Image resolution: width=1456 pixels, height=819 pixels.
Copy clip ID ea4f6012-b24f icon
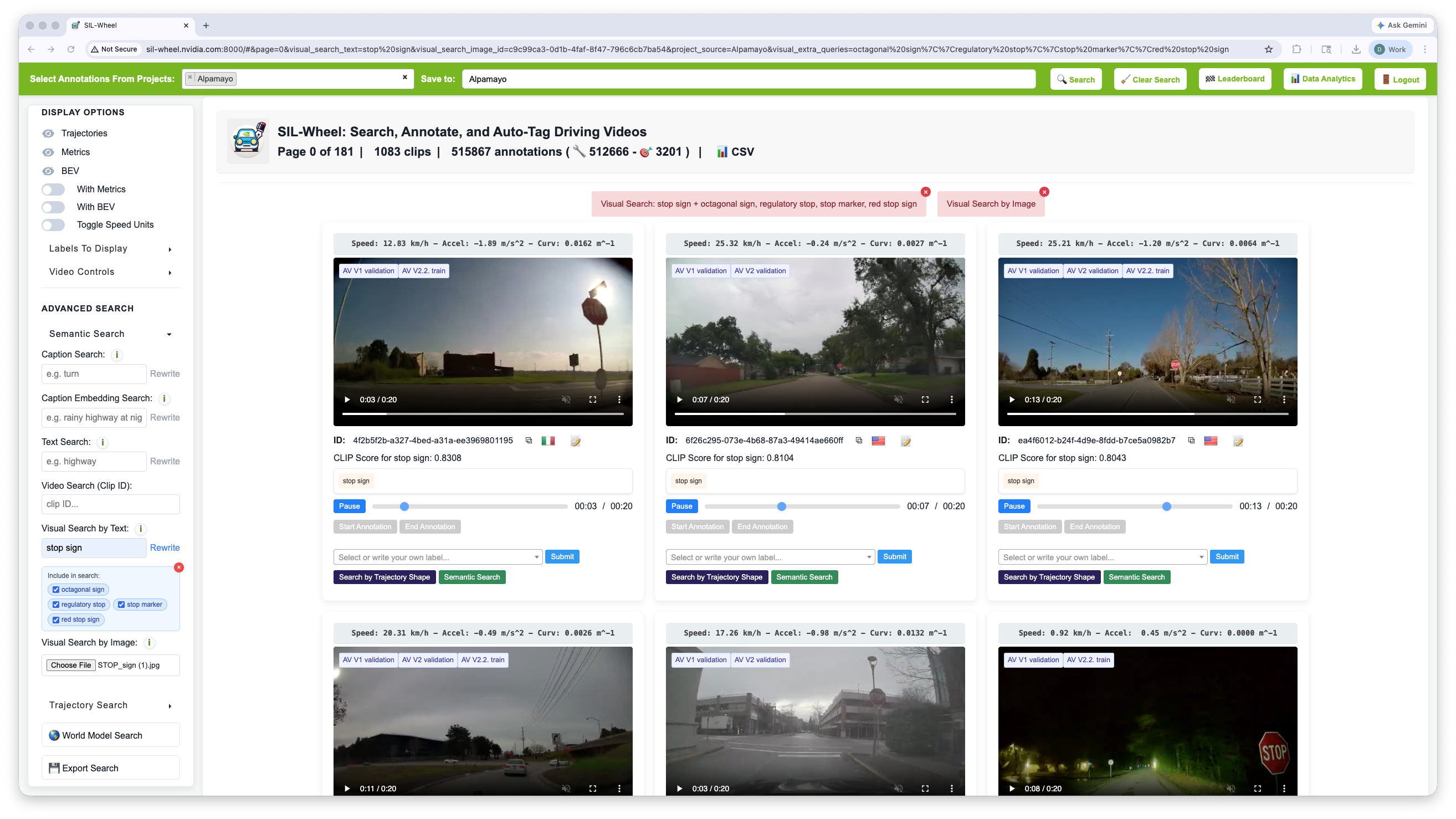(x=1191, y=441)
